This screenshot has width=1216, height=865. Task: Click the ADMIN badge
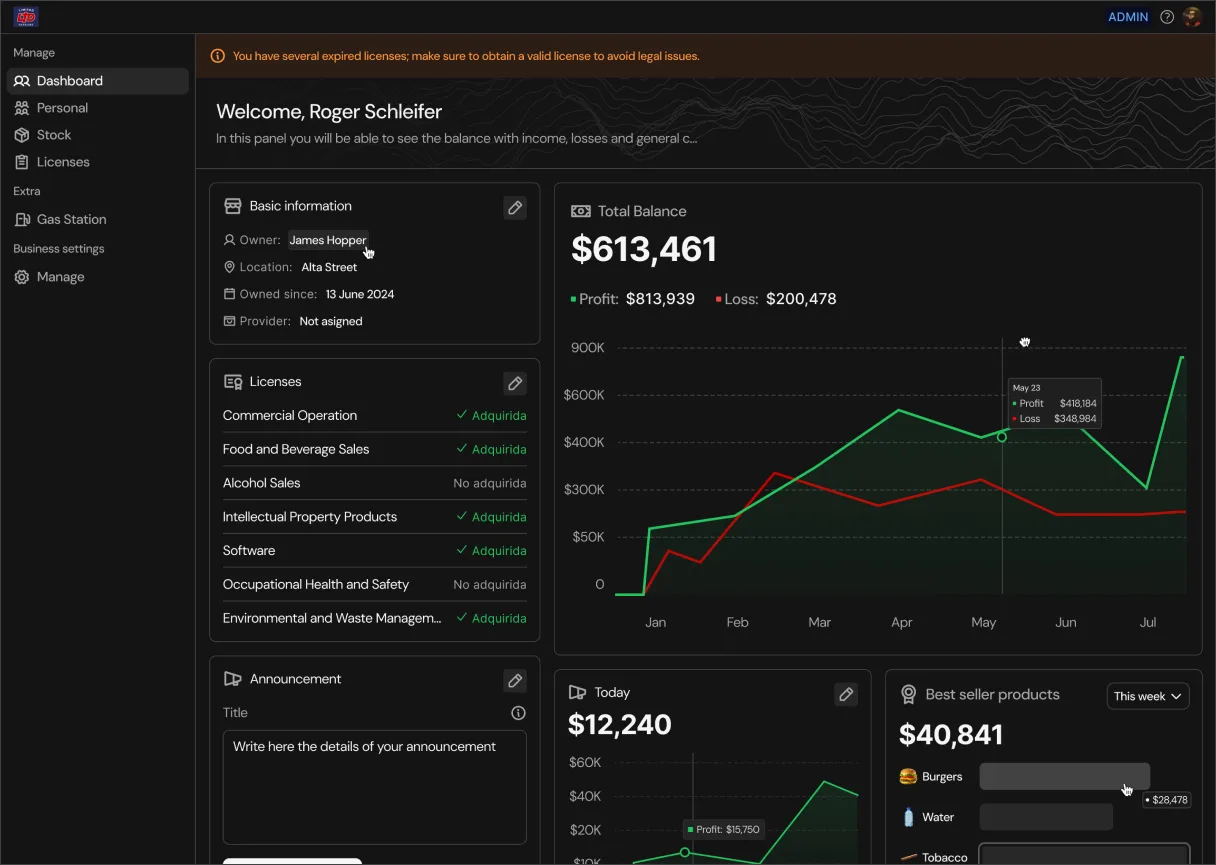click(1128, 17)
